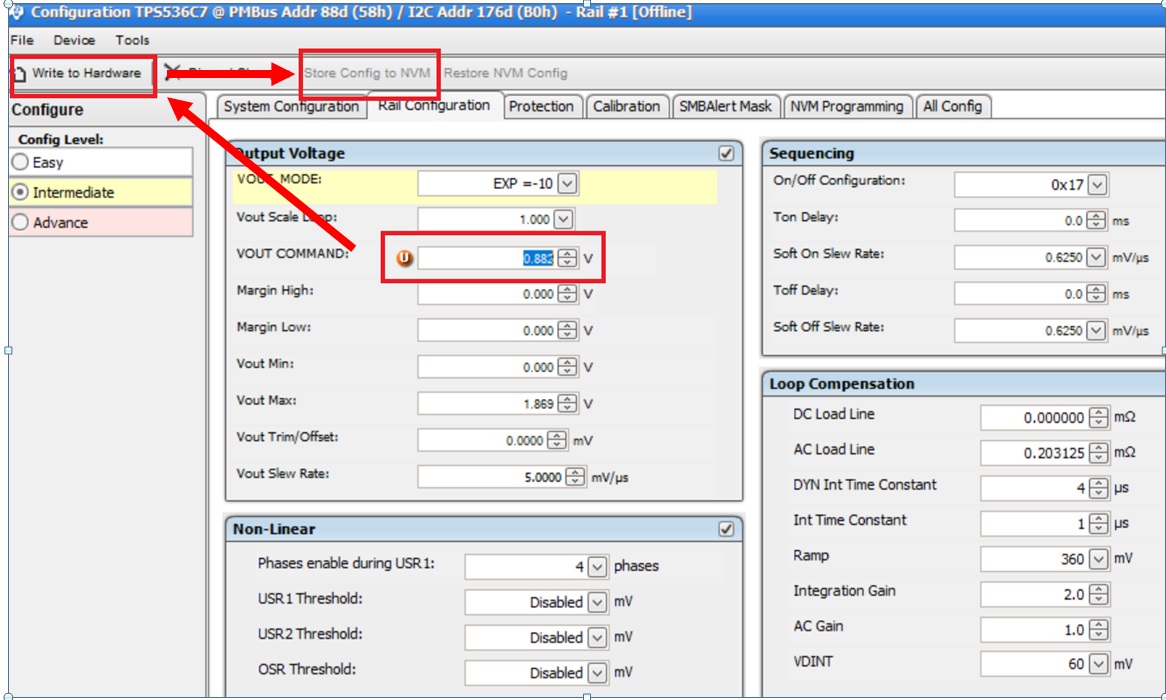Click the application icon in the title bar
Screen dimensions: 1166x700
tap(15, 12)
